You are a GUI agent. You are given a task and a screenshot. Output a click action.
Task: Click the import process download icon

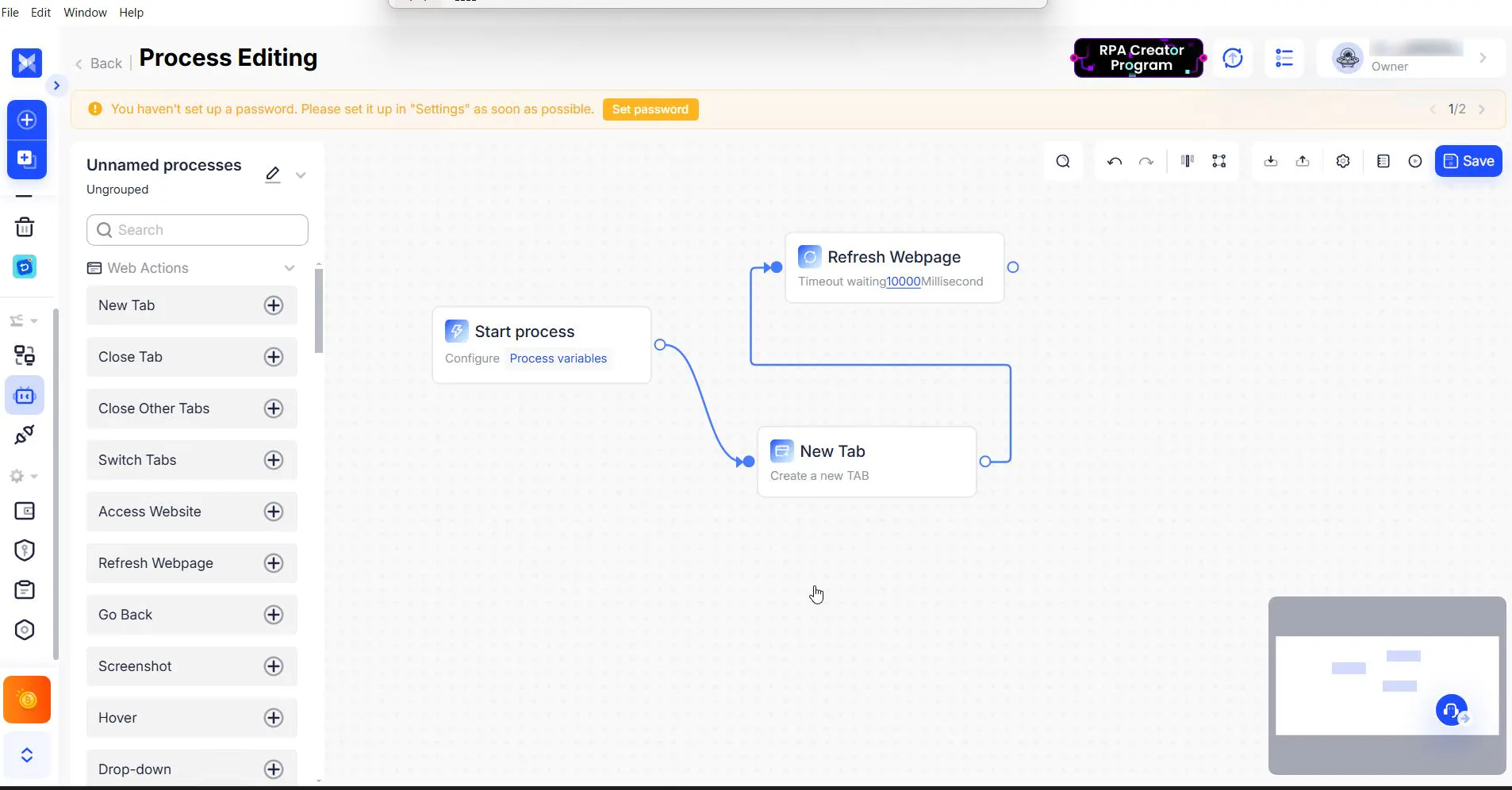pyautogui.click(x=1271, y=161)
